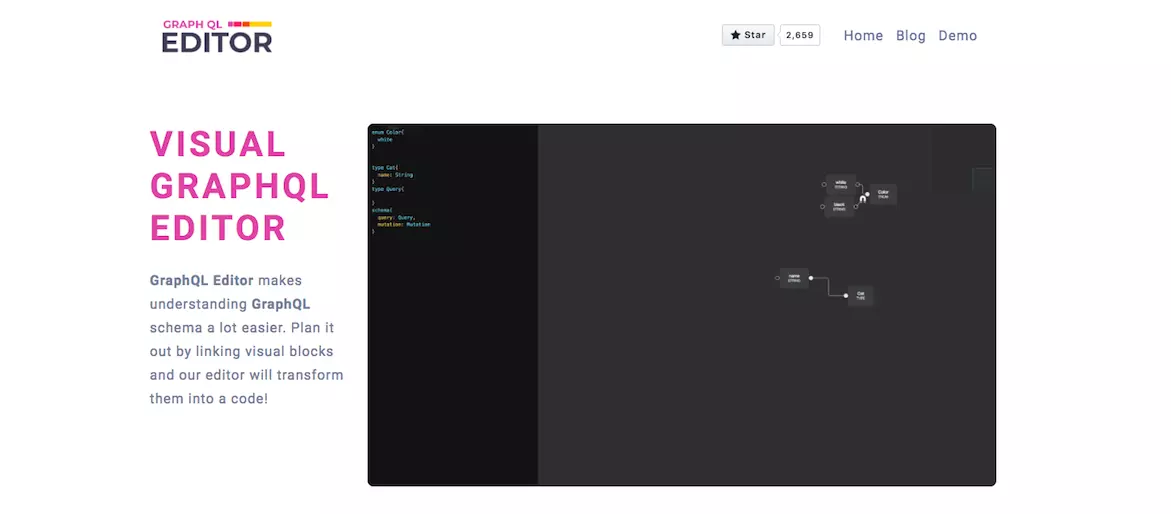Click "enum Color{" line in code pane
The height and width of the screenshot is (514, 1171).
388,132
